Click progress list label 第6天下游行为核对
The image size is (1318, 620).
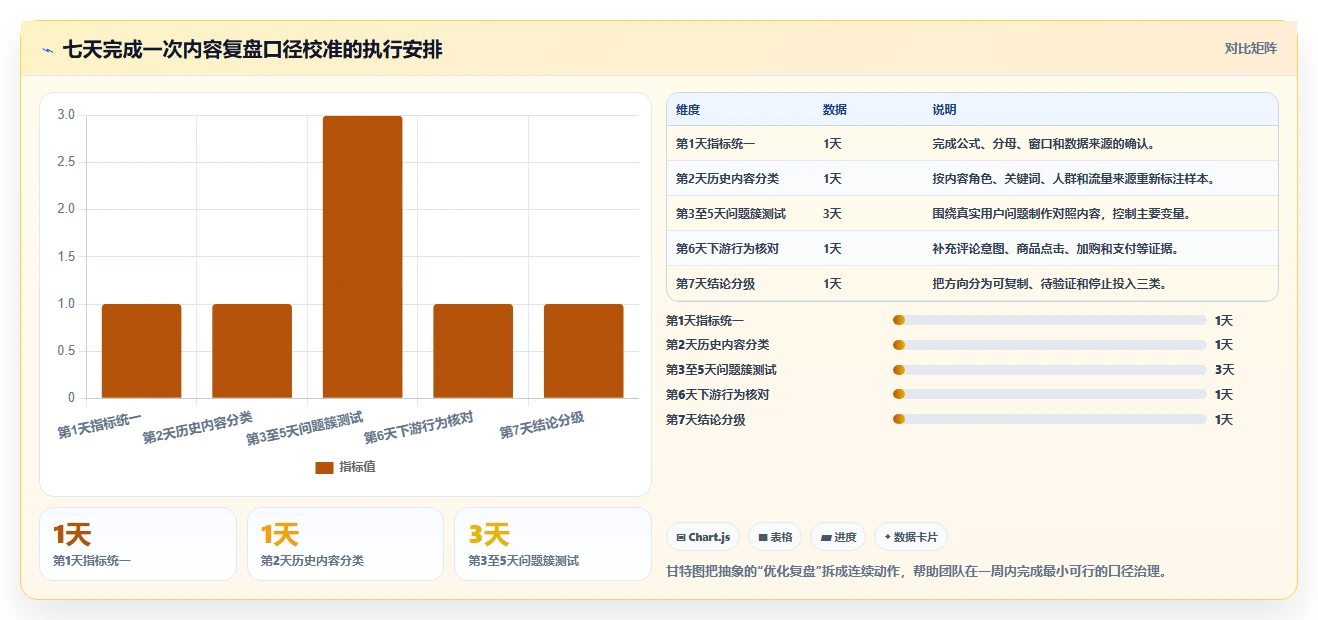[718, 395]
